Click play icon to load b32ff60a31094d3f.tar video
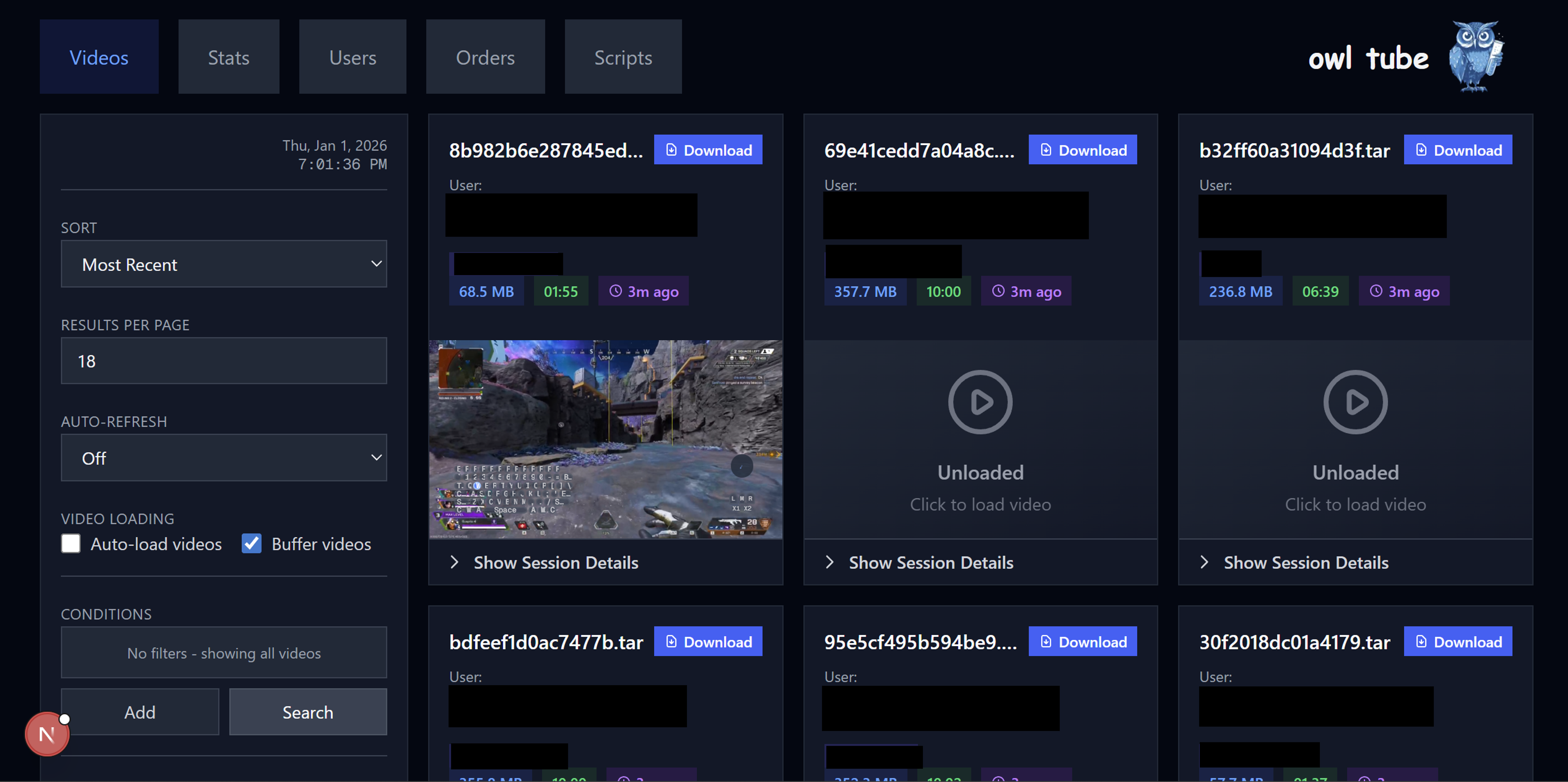The width and height of the screenshot is (1568, 782). pyautogui.click(x=1356, y=402)
